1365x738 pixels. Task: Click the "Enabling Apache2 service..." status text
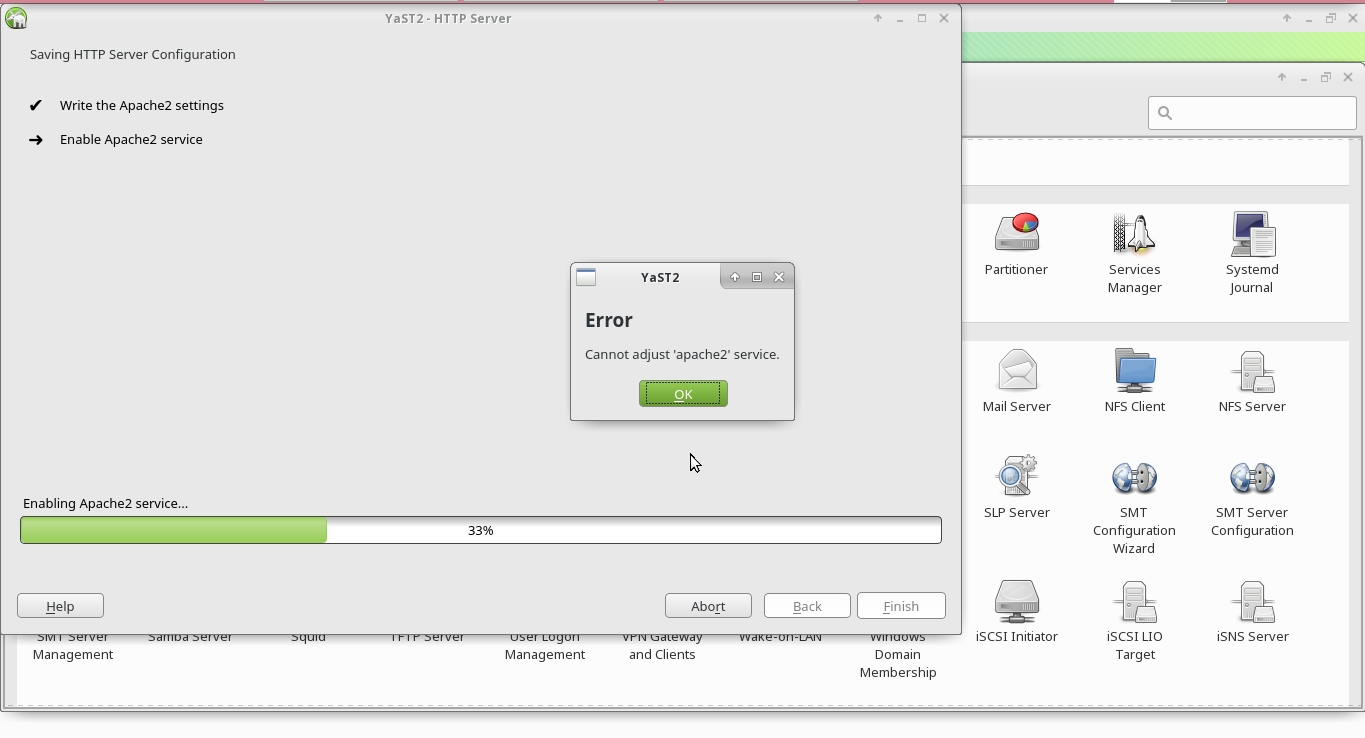tap(105, 503)
